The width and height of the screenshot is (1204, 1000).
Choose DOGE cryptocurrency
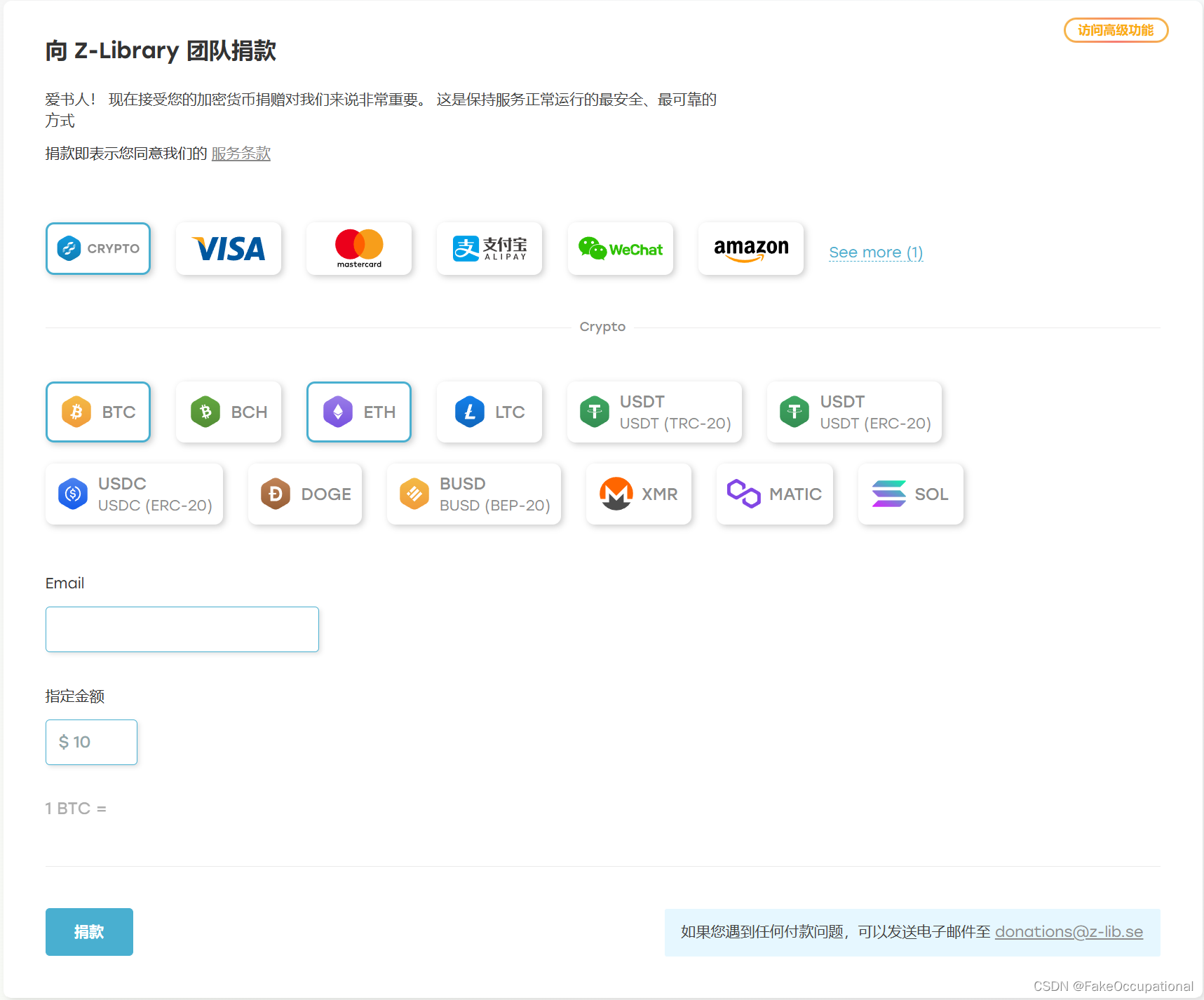305,494
